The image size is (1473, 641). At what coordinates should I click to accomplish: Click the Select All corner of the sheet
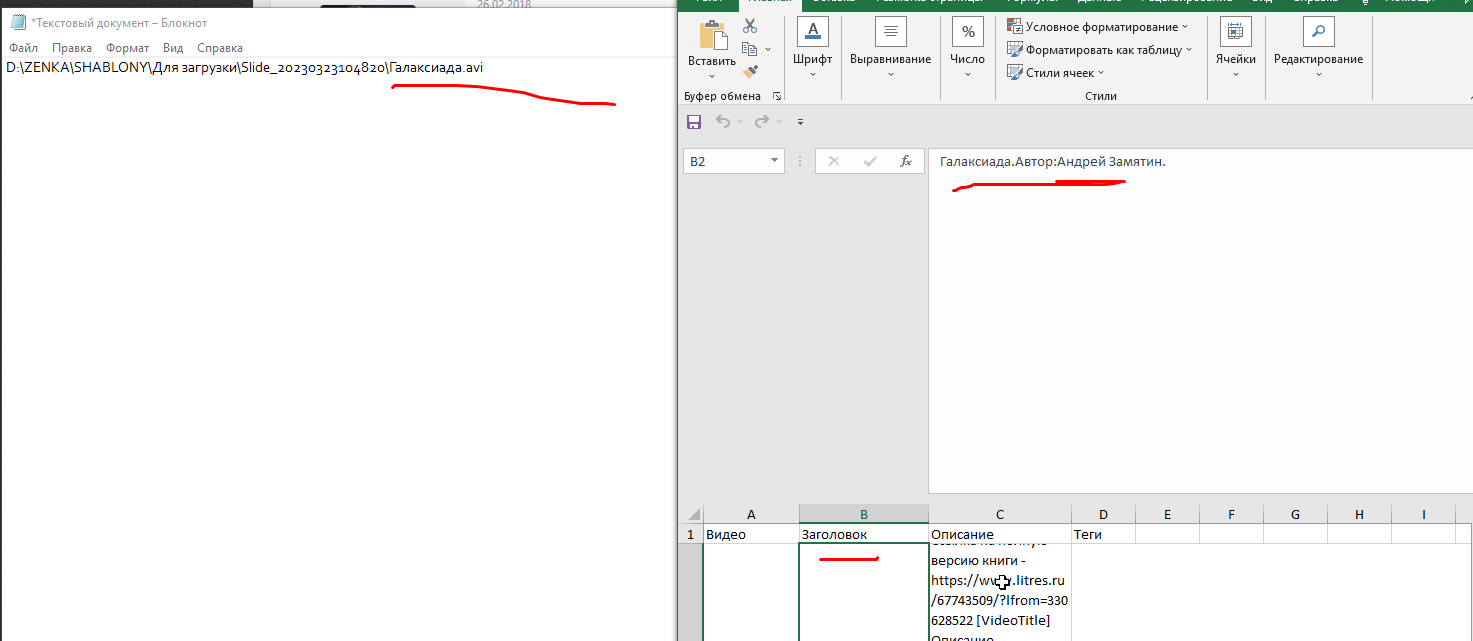(691, 514)
